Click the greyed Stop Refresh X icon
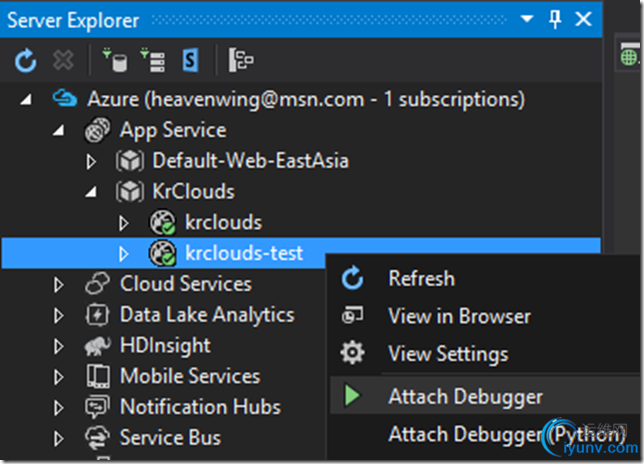The width and height of the screenshot is (644, 464). click(63, 60)
